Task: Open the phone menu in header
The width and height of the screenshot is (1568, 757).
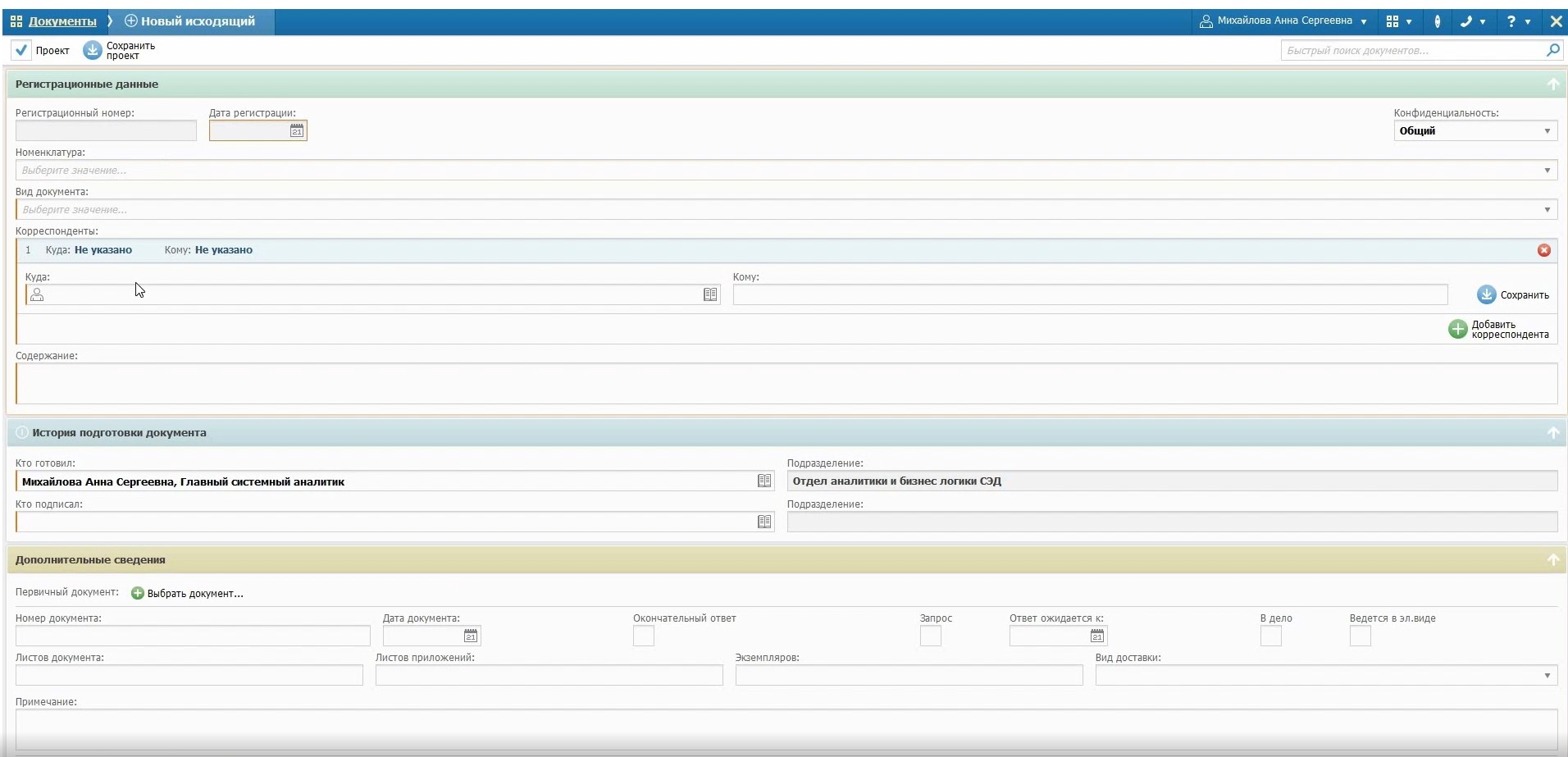Action: pos(1473,21)
